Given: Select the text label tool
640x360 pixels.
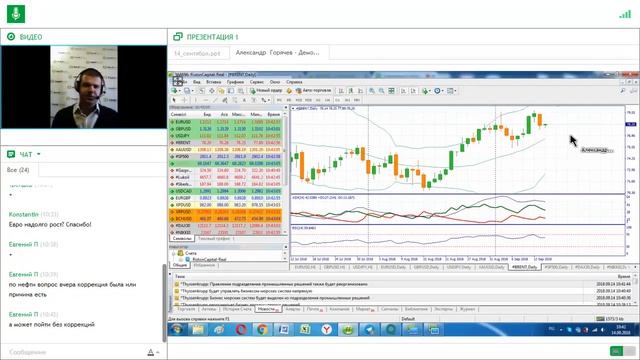Looking at the screenshot, I should click(x=254, y=100).
